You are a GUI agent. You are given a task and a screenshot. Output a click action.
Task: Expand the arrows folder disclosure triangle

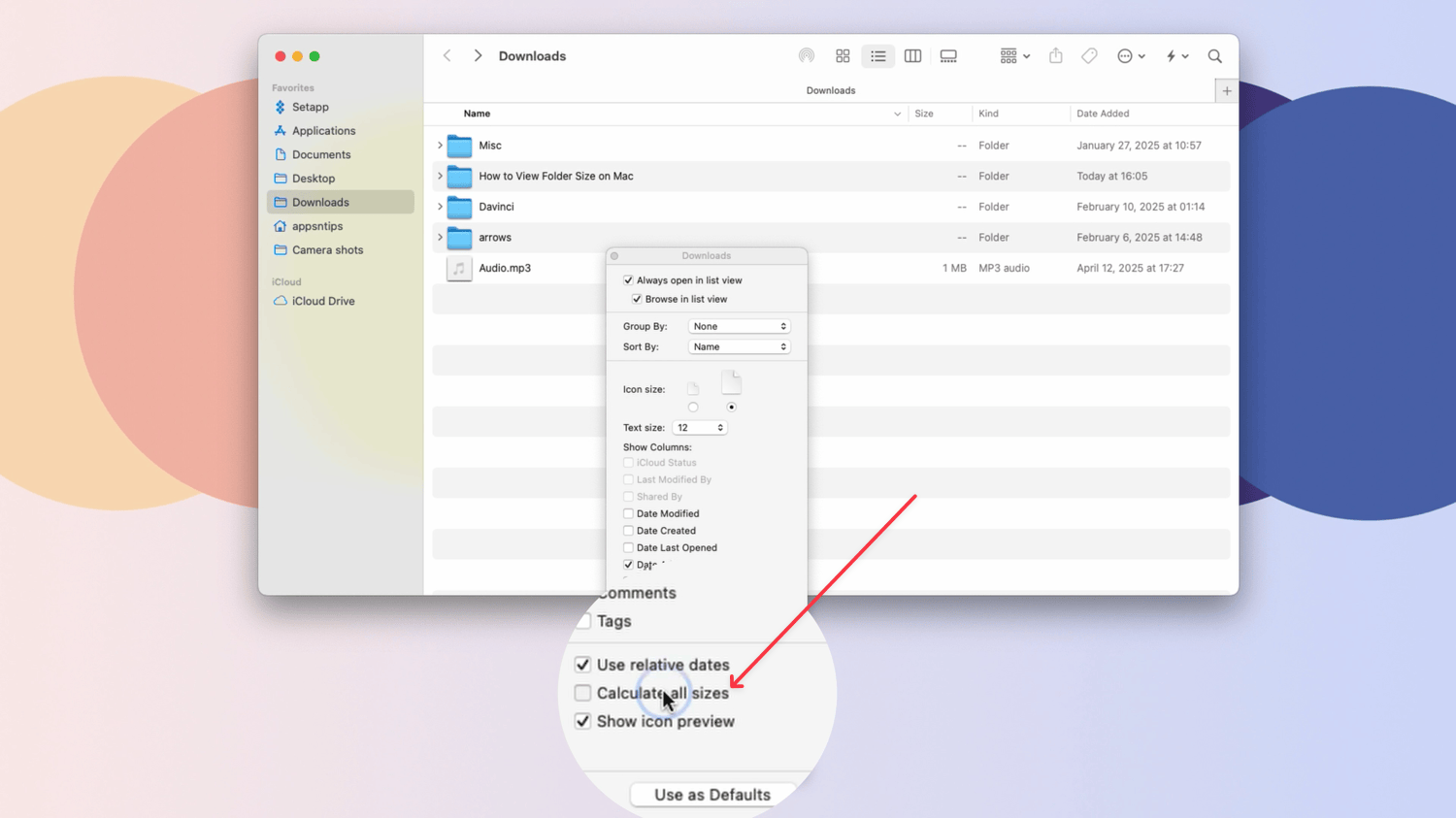point(440,237)
